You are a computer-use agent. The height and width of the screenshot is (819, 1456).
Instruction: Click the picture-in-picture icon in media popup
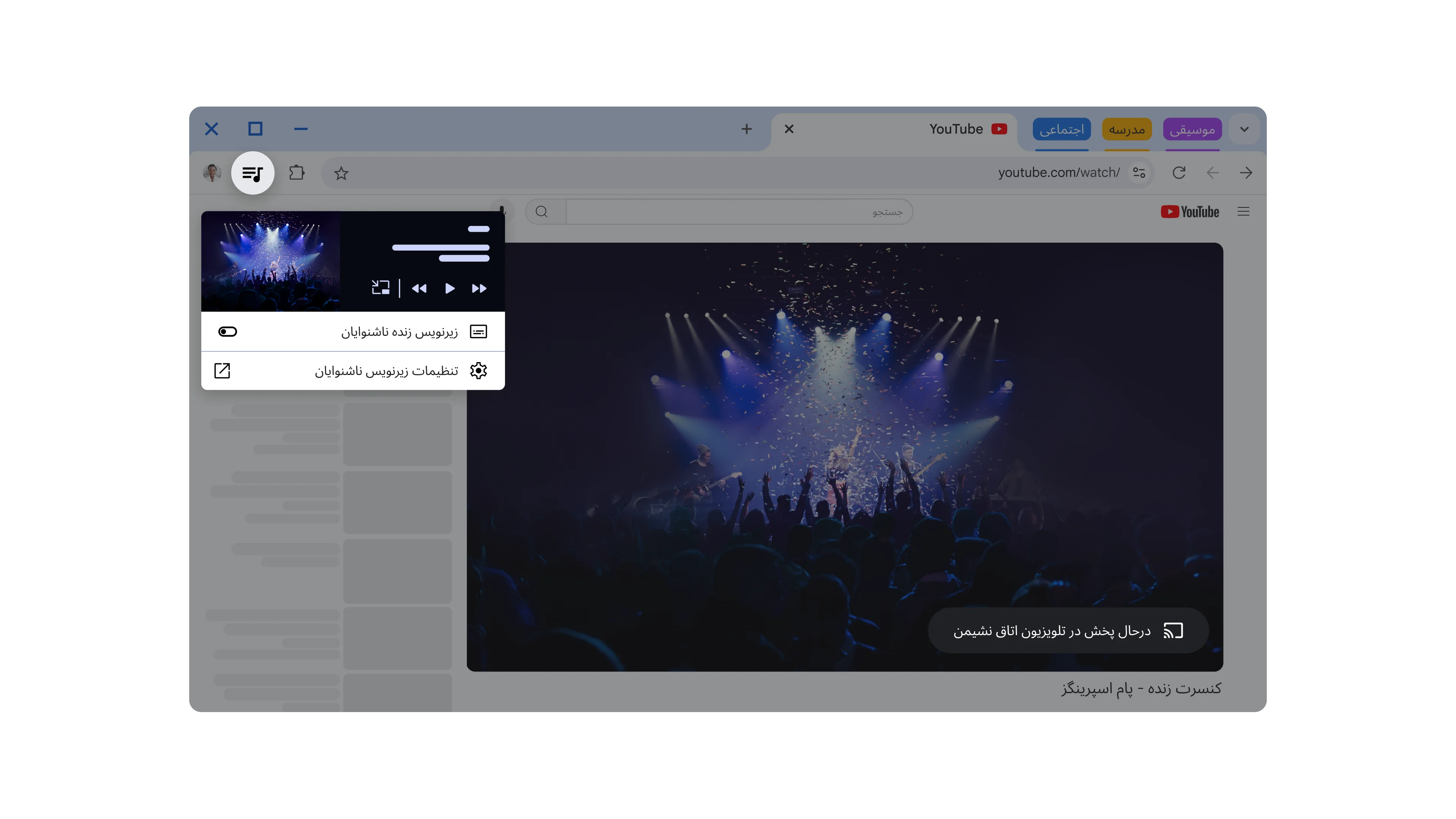pyautogui.click(x=380, y=288)
